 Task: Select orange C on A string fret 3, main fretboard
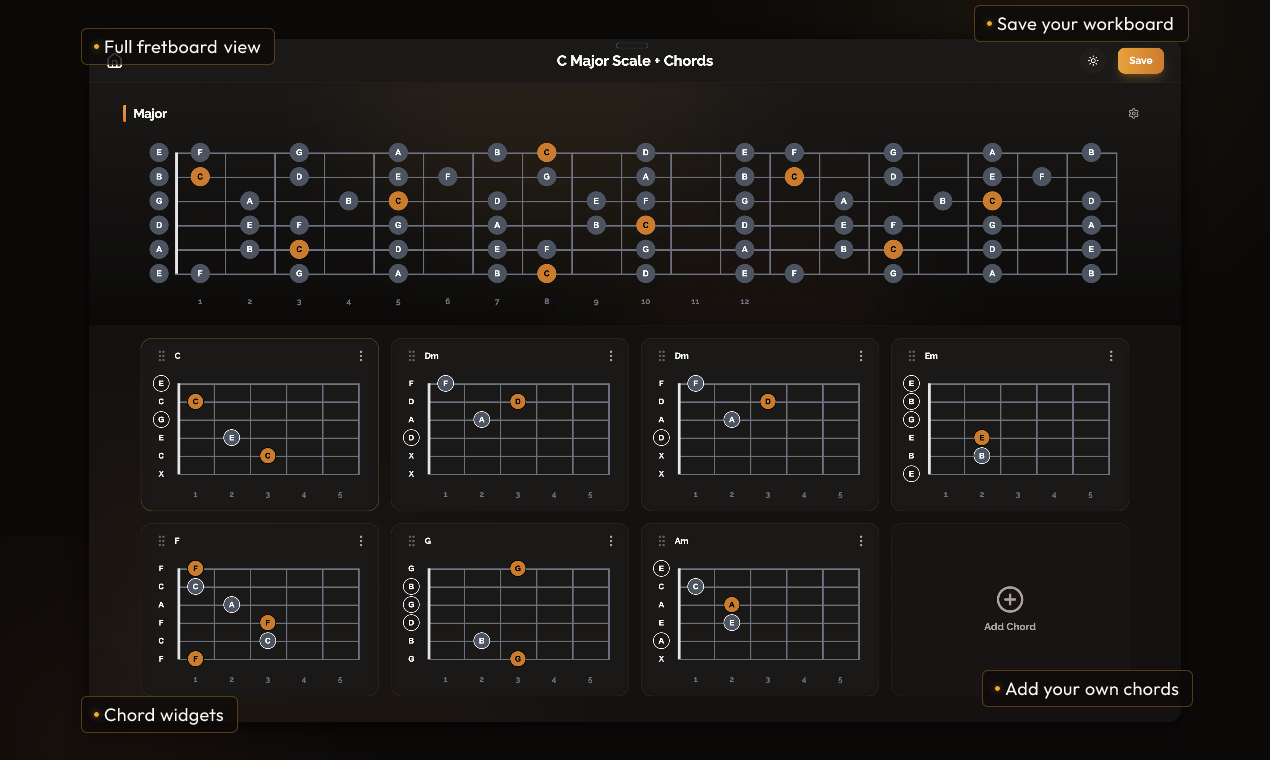click(x=299, y=249)
